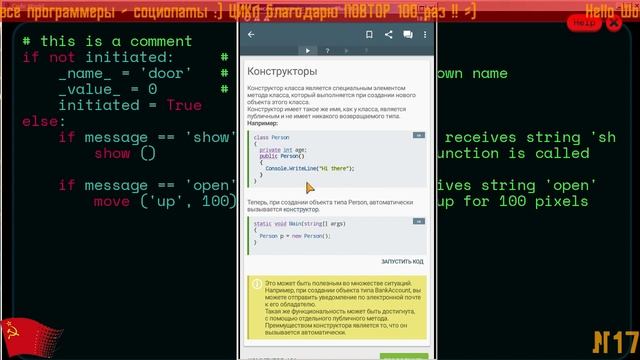
Task: Click ЗАПУСТИТЬ КОД to run the code
Action: pyautogui.click(x=402, y=262)
